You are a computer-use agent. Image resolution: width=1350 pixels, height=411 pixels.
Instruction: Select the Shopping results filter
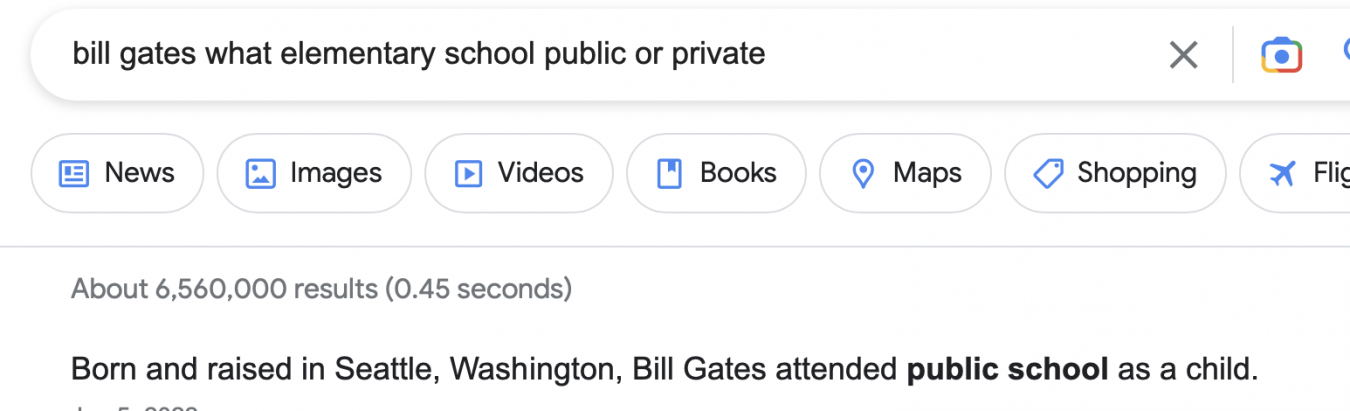[1136, 173]
